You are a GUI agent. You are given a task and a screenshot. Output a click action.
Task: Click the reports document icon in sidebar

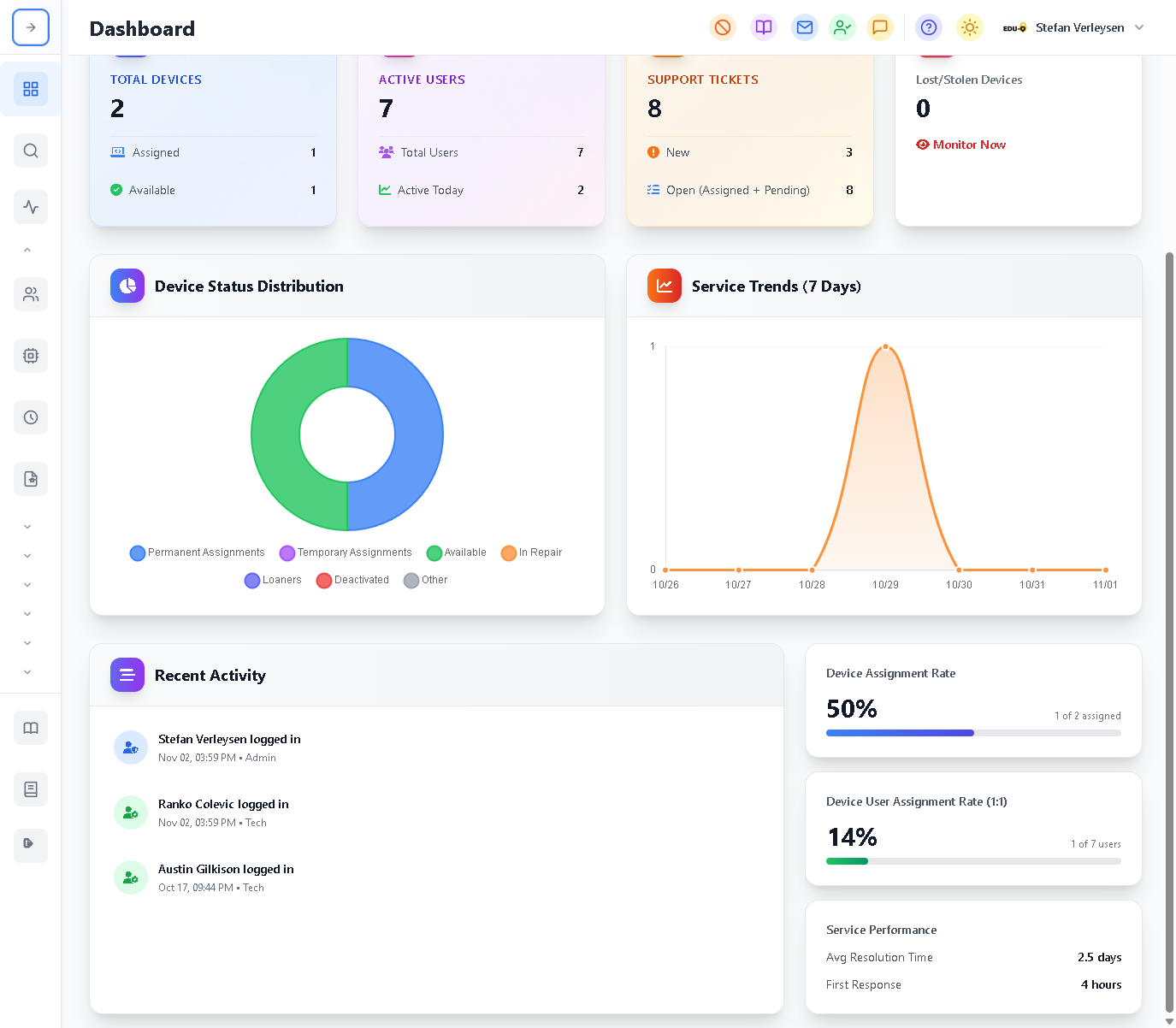(31, 479)
